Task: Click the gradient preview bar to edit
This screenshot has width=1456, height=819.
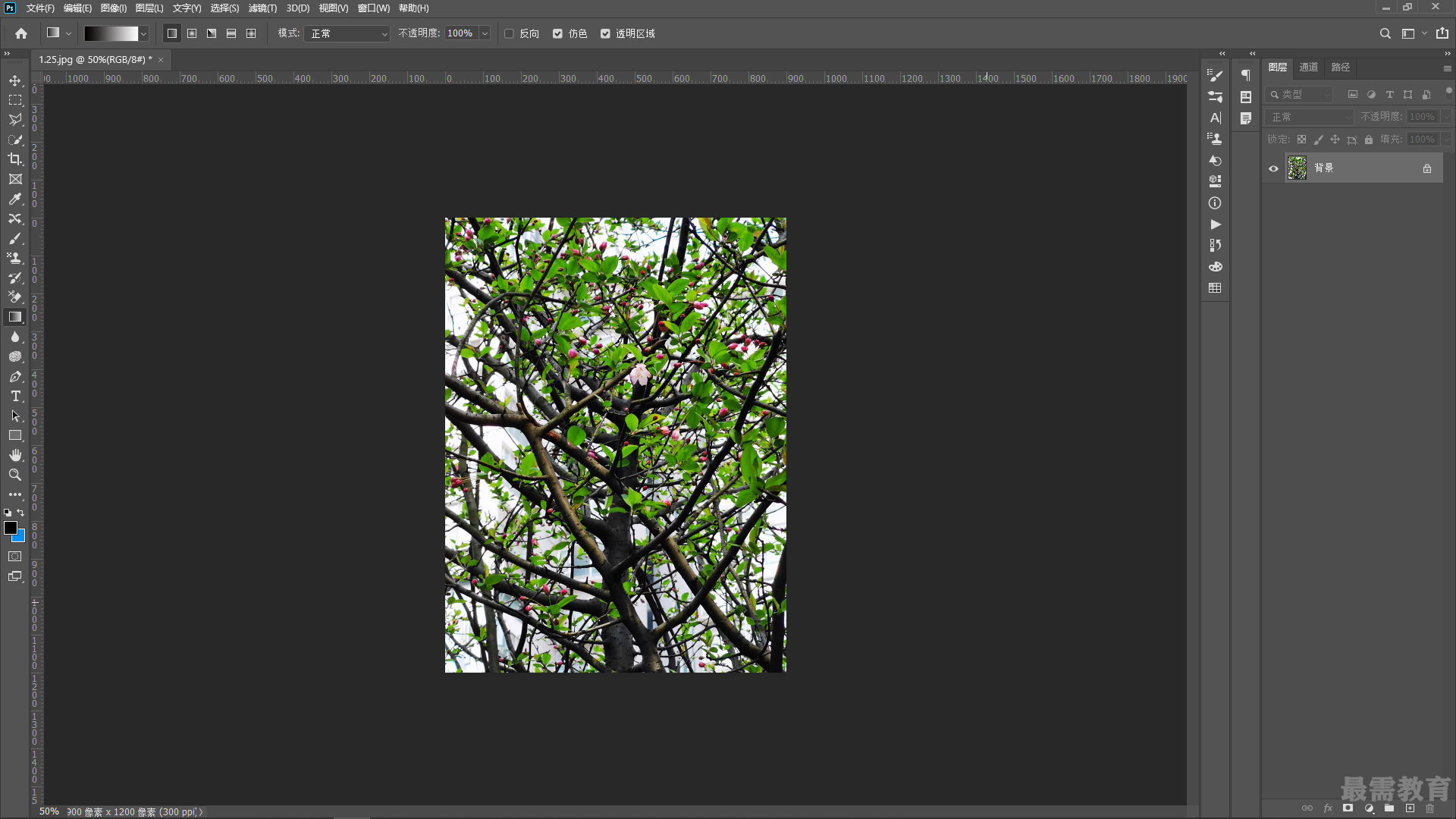Action: click(111, 33)
